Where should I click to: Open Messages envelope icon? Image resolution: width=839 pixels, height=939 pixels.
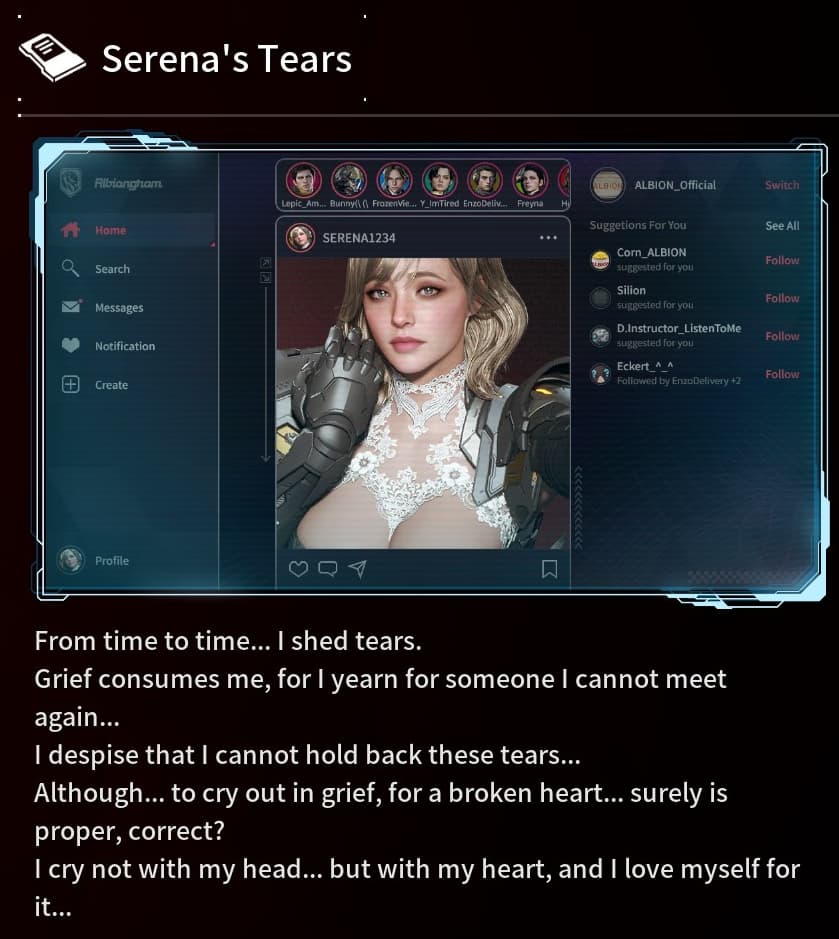coord(71,307)
